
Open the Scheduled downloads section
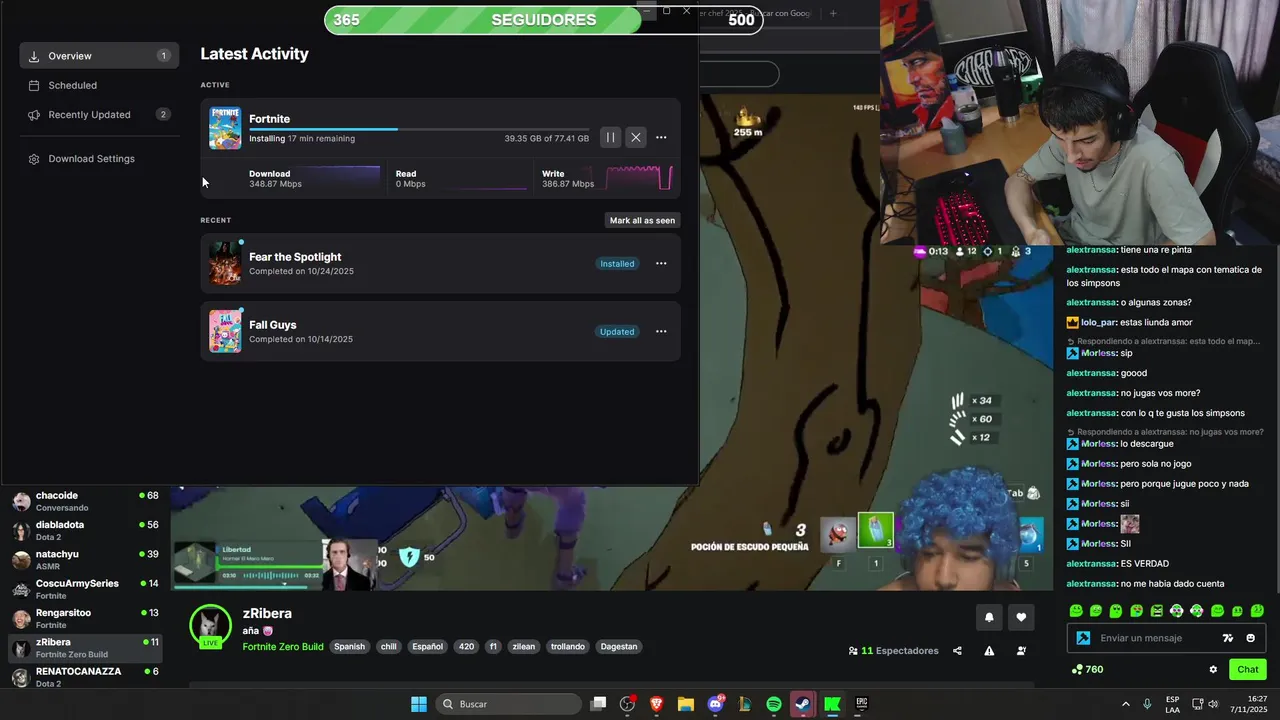99,85
